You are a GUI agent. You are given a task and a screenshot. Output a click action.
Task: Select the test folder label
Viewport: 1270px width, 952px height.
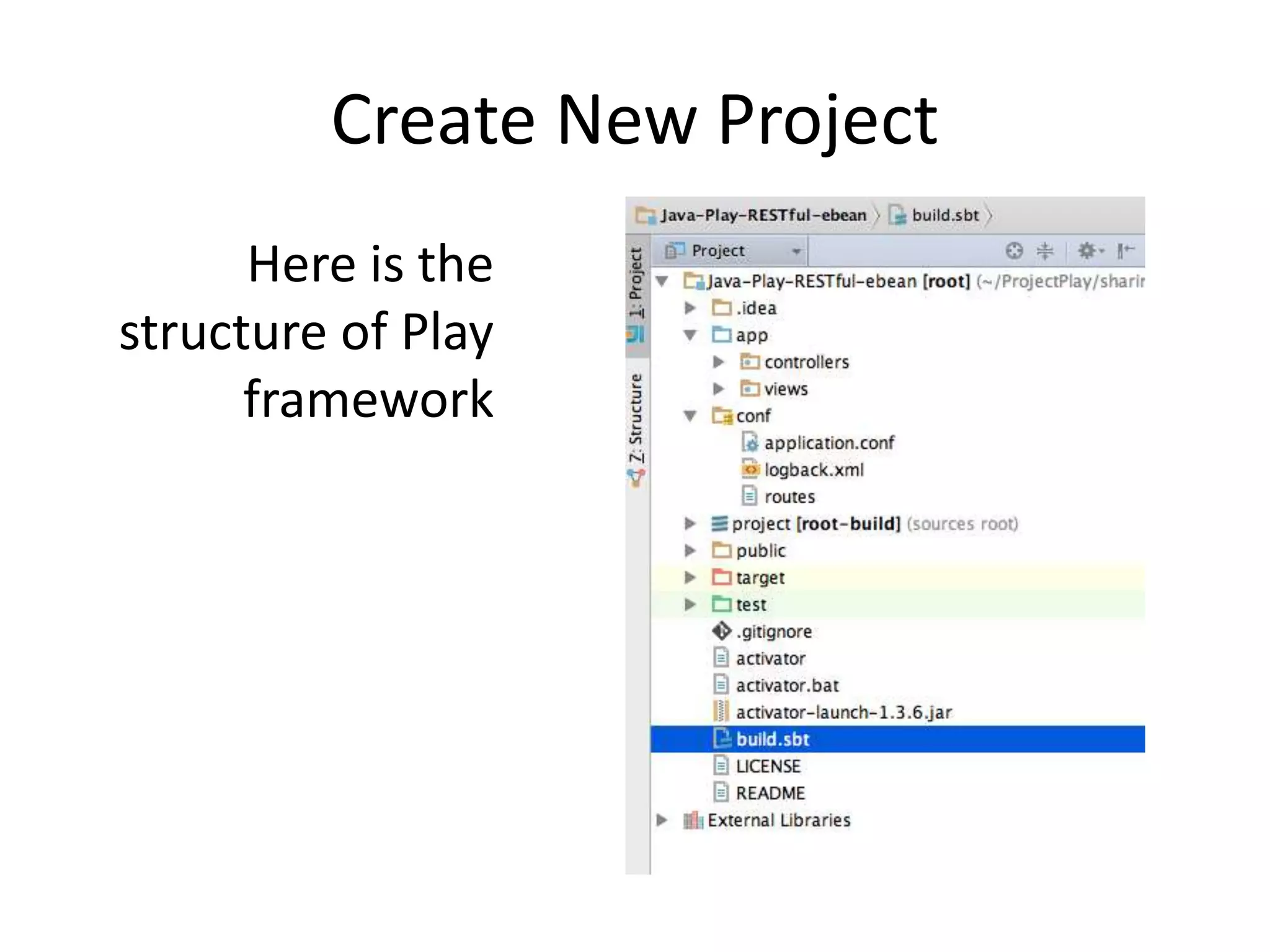pyautogui.click(x=751, y=605)
